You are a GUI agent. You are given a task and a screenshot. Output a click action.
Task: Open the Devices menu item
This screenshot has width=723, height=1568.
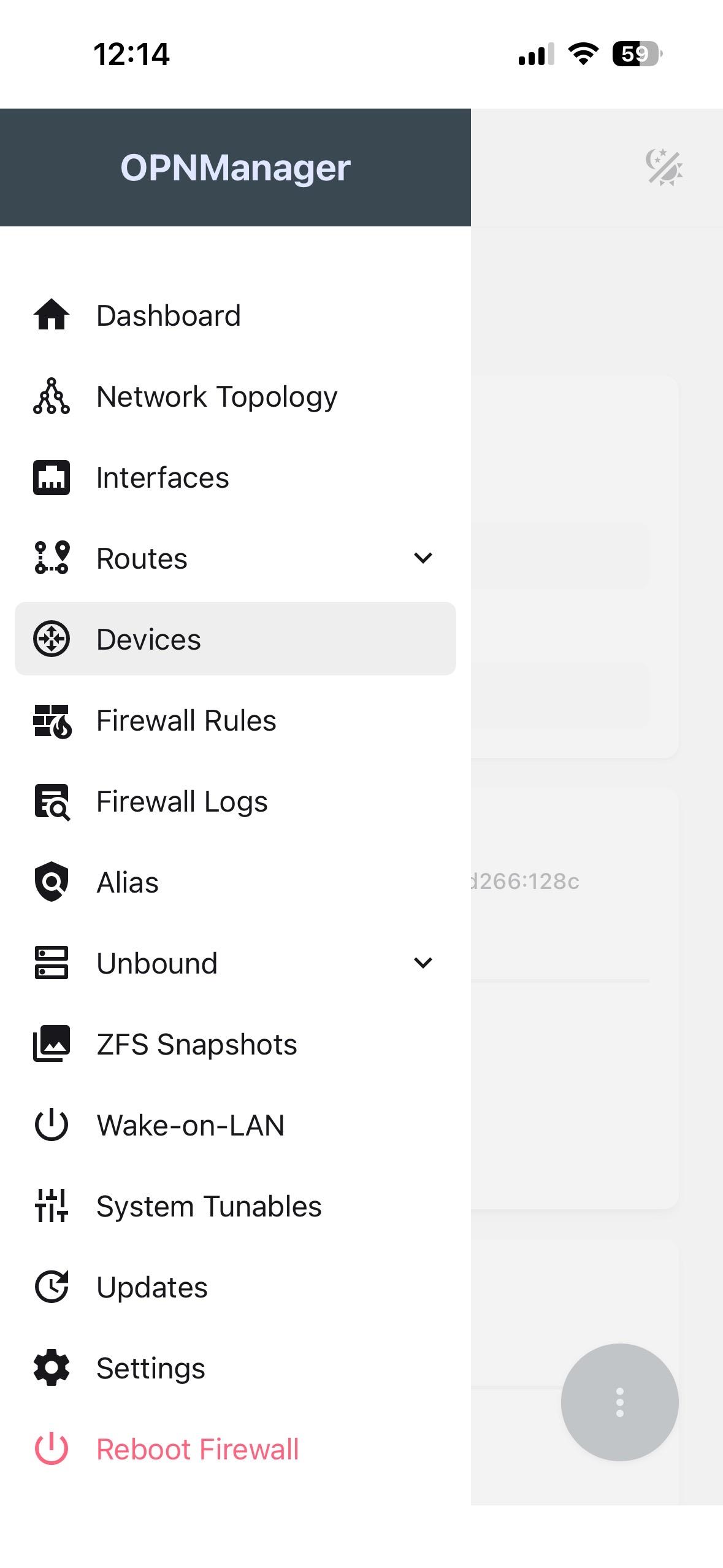pos(149,639)
